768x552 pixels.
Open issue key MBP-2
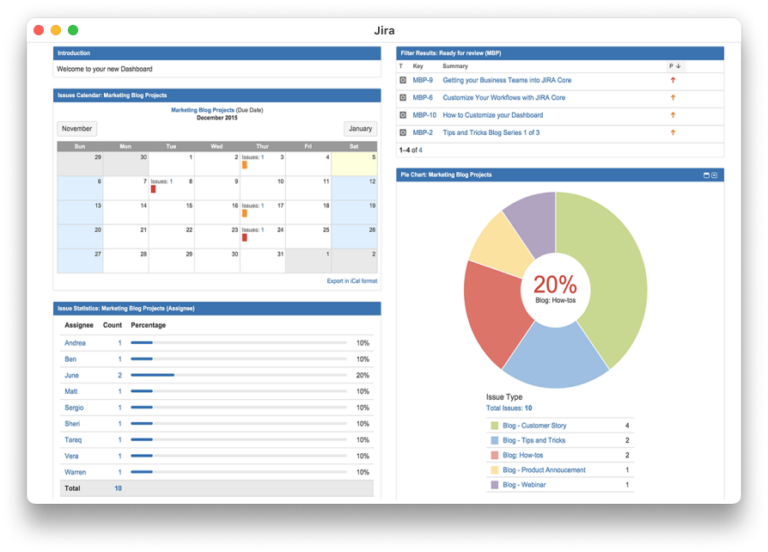point(423,133)
